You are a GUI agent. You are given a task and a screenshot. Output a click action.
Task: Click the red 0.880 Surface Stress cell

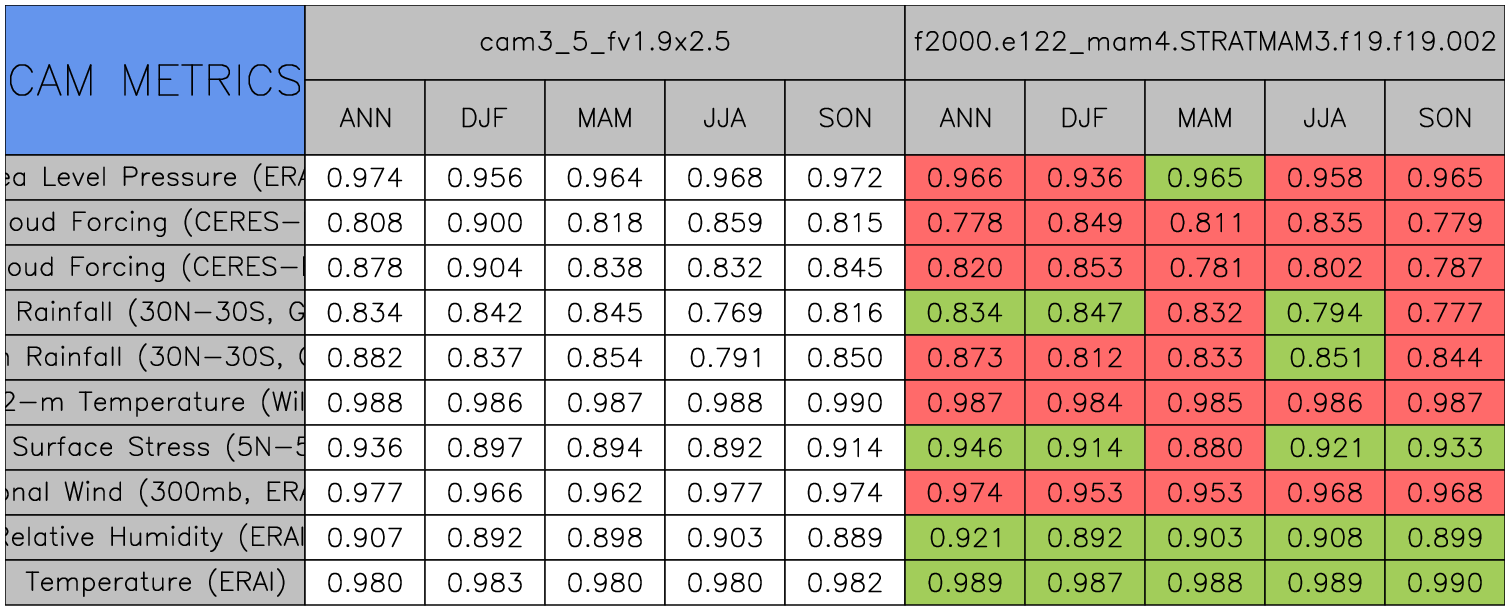coord(1204,448)
